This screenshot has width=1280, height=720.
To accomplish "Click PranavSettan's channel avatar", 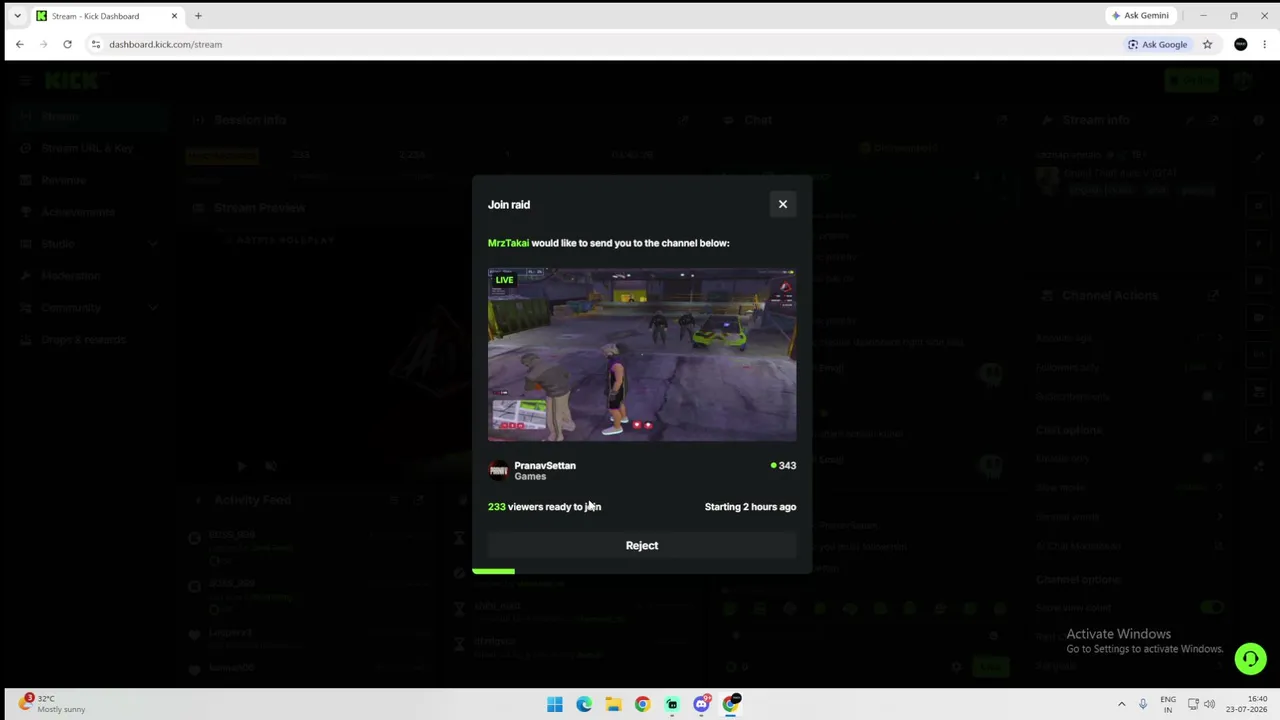I will click(x=498, y=471).
